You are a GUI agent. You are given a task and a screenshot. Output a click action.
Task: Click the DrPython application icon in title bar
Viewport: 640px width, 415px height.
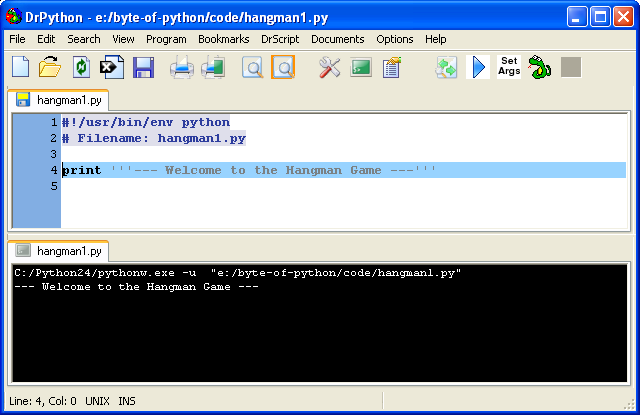13,17
